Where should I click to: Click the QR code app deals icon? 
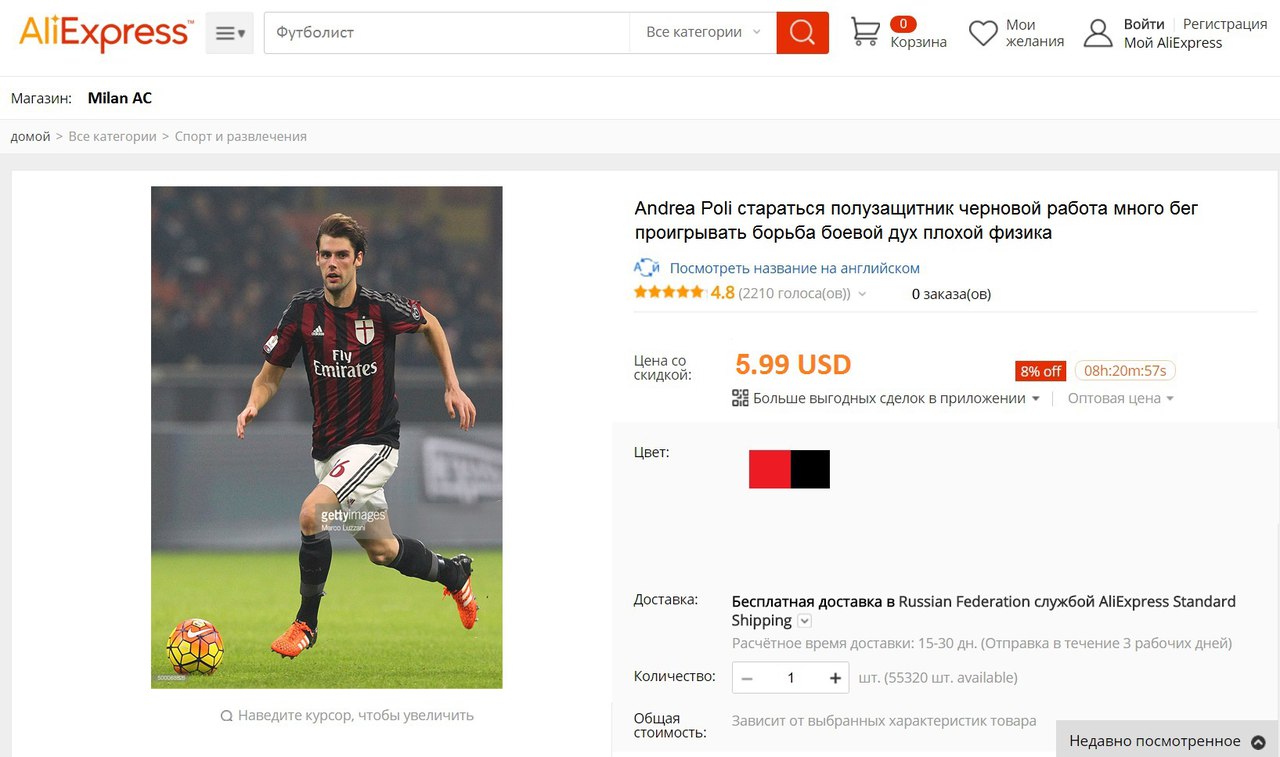(740, 398)
